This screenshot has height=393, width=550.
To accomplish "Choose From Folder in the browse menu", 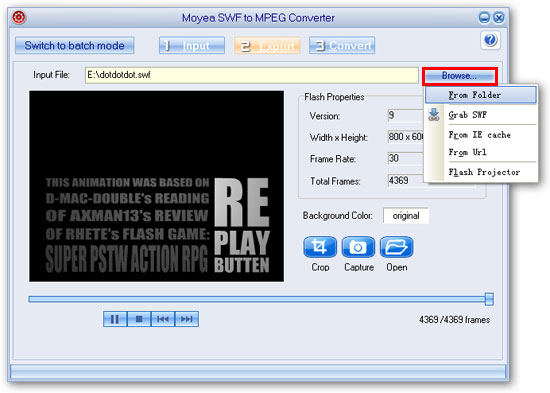I will 481,95.
